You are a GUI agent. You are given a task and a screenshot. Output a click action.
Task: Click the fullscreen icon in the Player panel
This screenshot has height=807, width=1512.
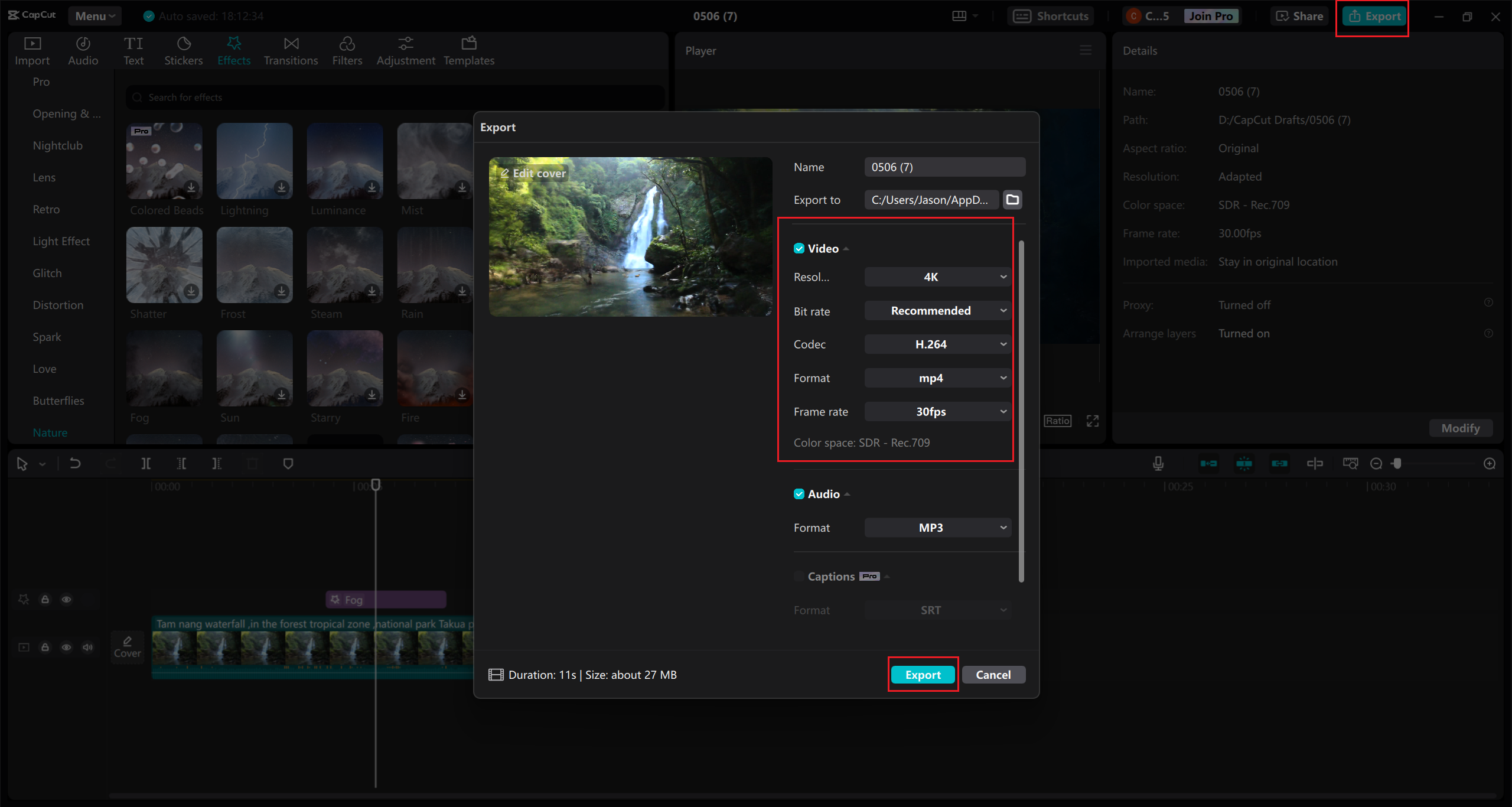pyautogui.click(x=1093, y=421)
